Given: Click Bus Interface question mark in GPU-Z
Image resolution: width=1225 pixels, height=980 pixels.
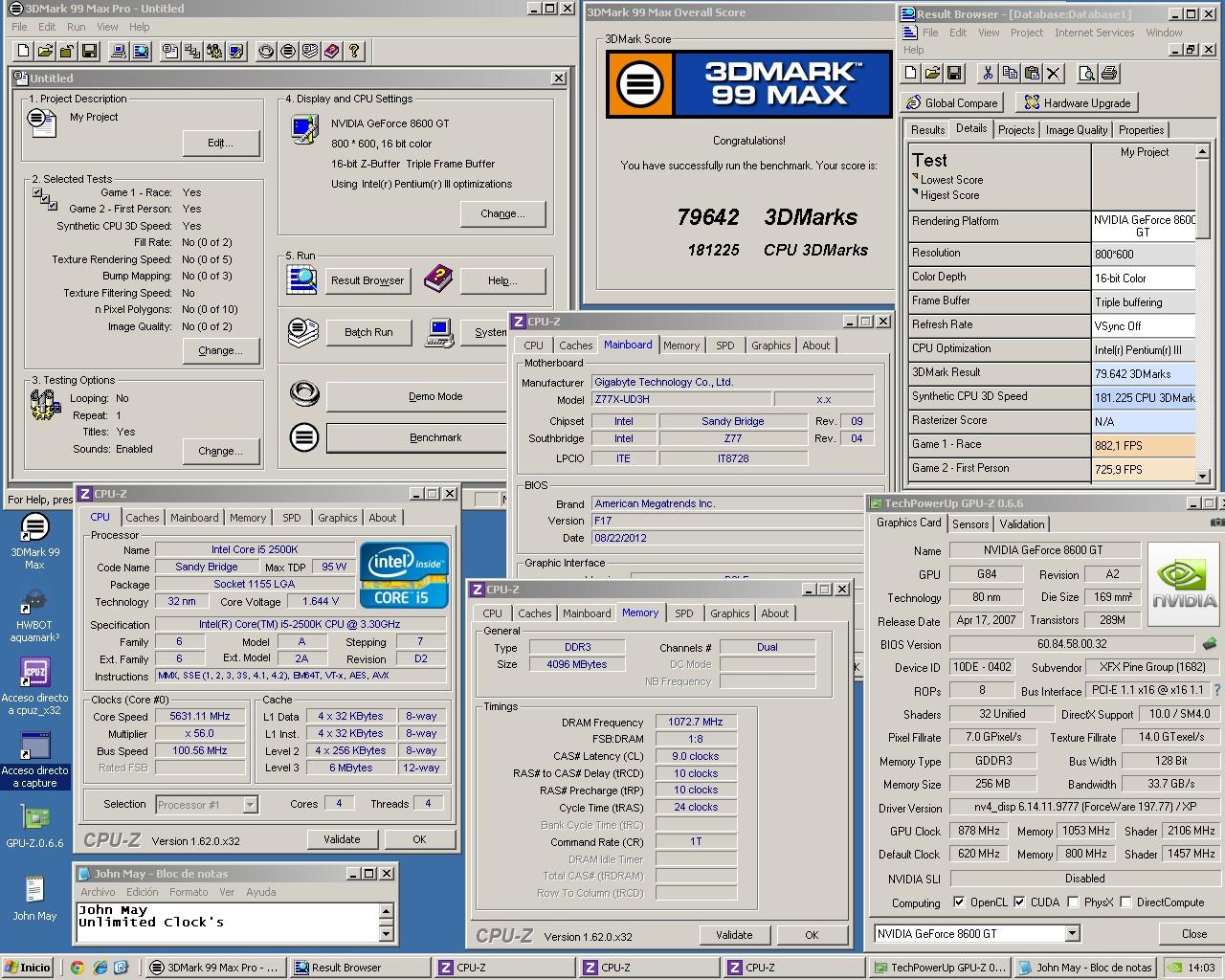Looking at the screenshot, I should tap(1217, 690).
